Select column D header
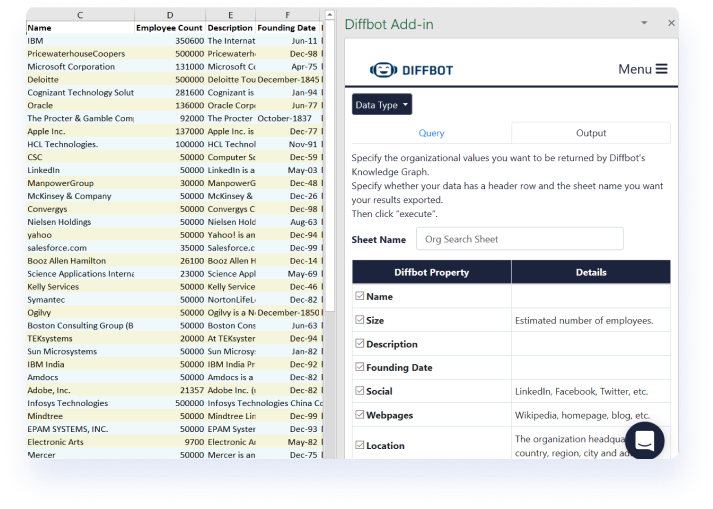Viewport: 713px width, 509px height. tap(170, 15)
